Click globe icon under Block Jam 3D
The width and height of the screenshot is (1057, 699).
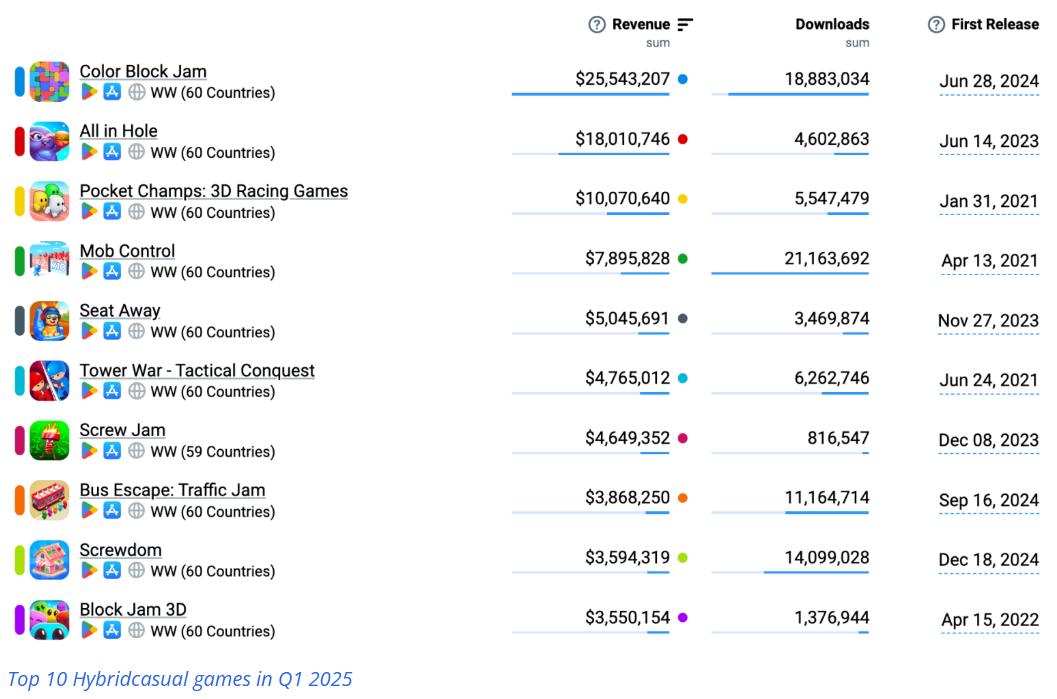pyautogui.click(x=136, y=631)
